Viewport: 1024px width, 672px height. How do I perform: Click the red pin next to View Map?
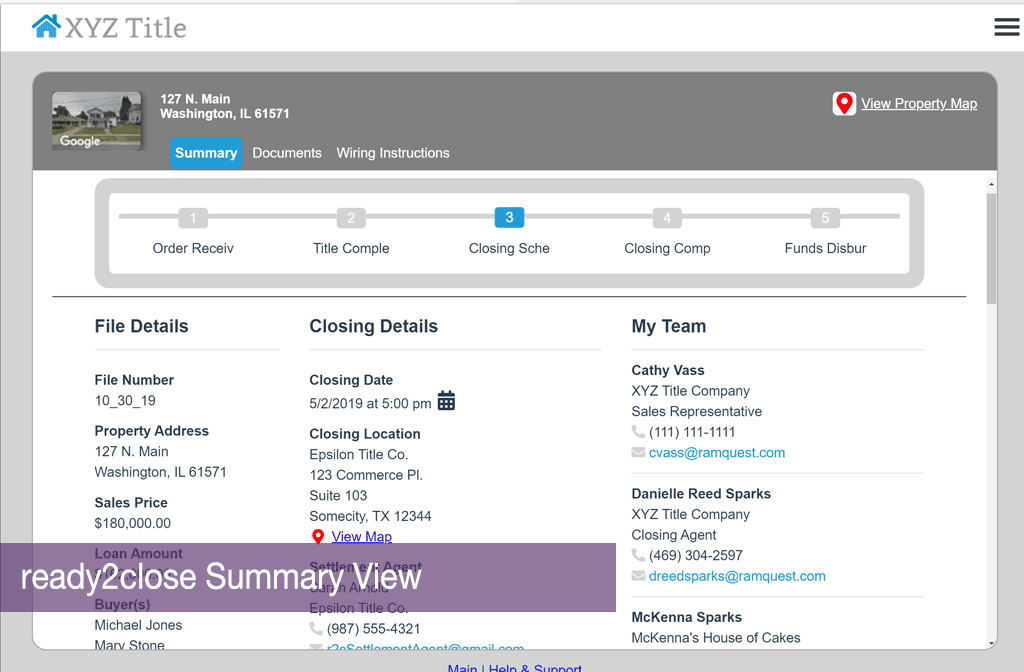(318, 537)
